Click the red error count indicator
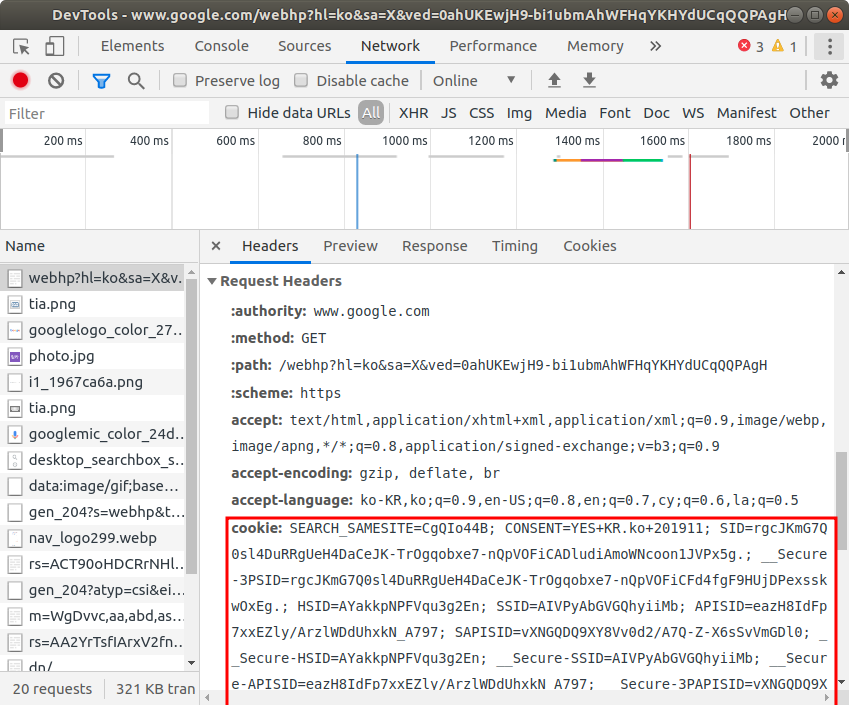This screenshot has width=849, height=705. (x=751, y=47)
